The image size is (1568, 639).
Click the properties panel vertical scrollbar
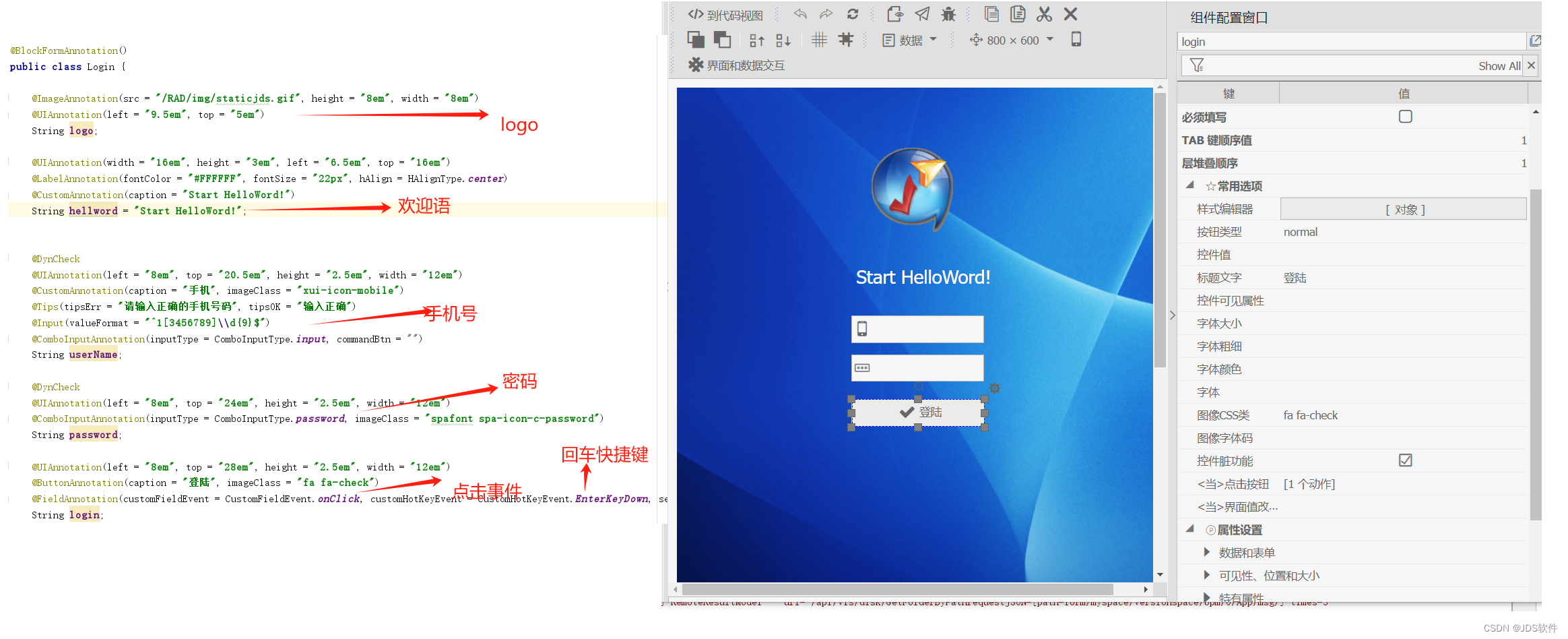click(x=1536, y=354)
